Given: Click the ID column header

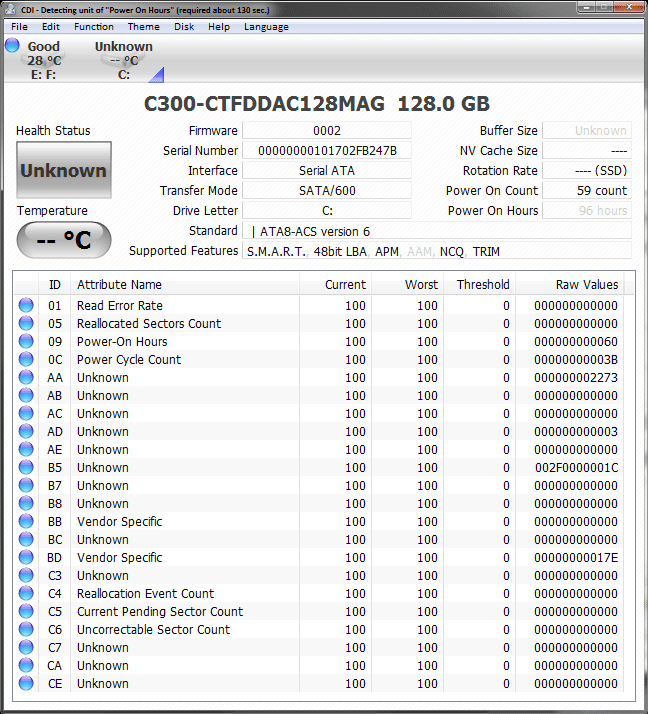Looking at the screenshot, I should (55, 285).
